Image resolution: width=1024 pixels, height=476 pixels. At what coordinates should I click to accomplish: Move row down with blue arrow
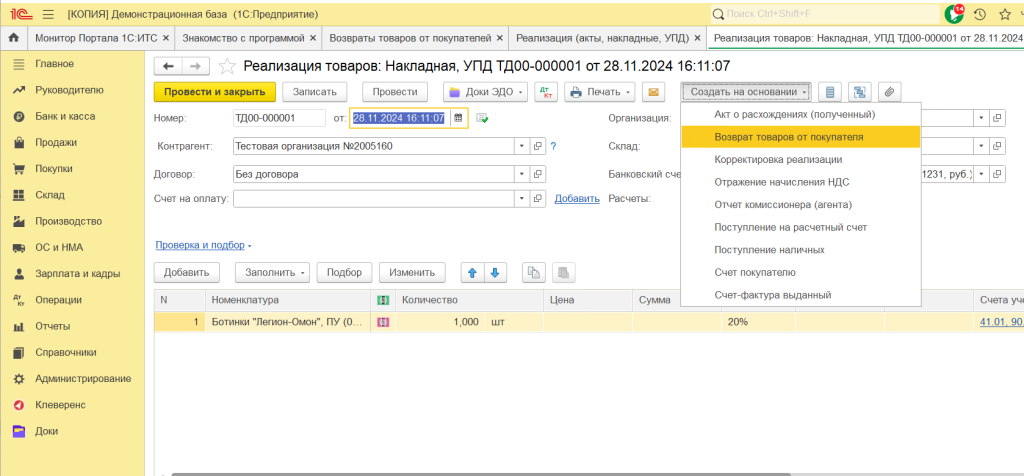495,272
